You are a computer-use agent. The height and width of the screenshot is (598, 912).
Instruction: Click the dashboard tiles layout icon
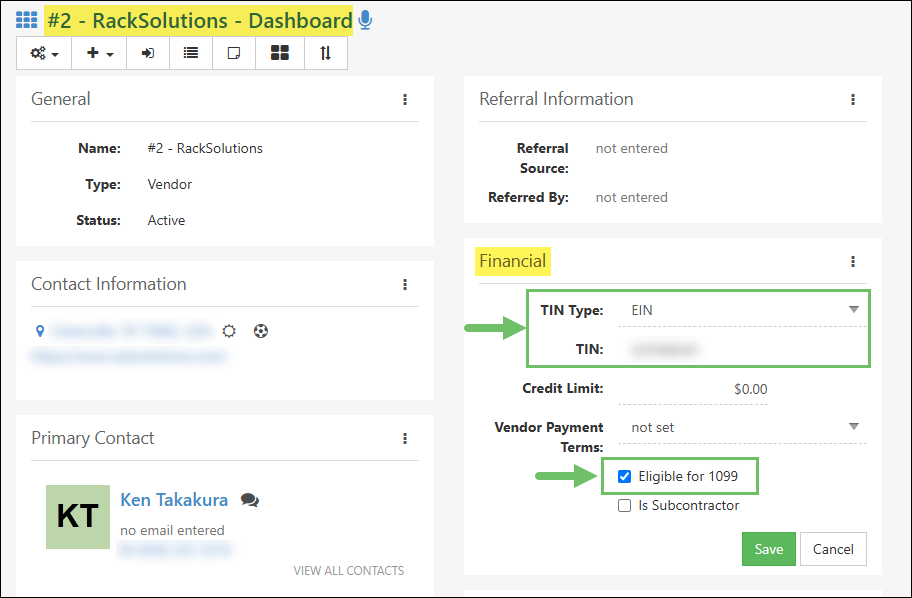point(280,53)
